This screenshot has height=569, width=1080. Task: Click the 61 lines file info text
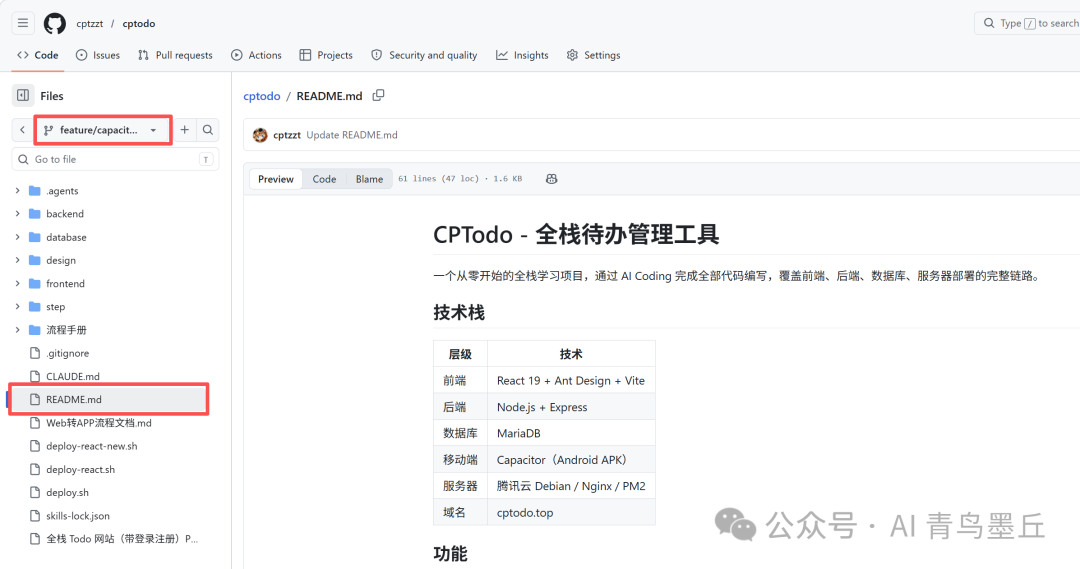460,178
